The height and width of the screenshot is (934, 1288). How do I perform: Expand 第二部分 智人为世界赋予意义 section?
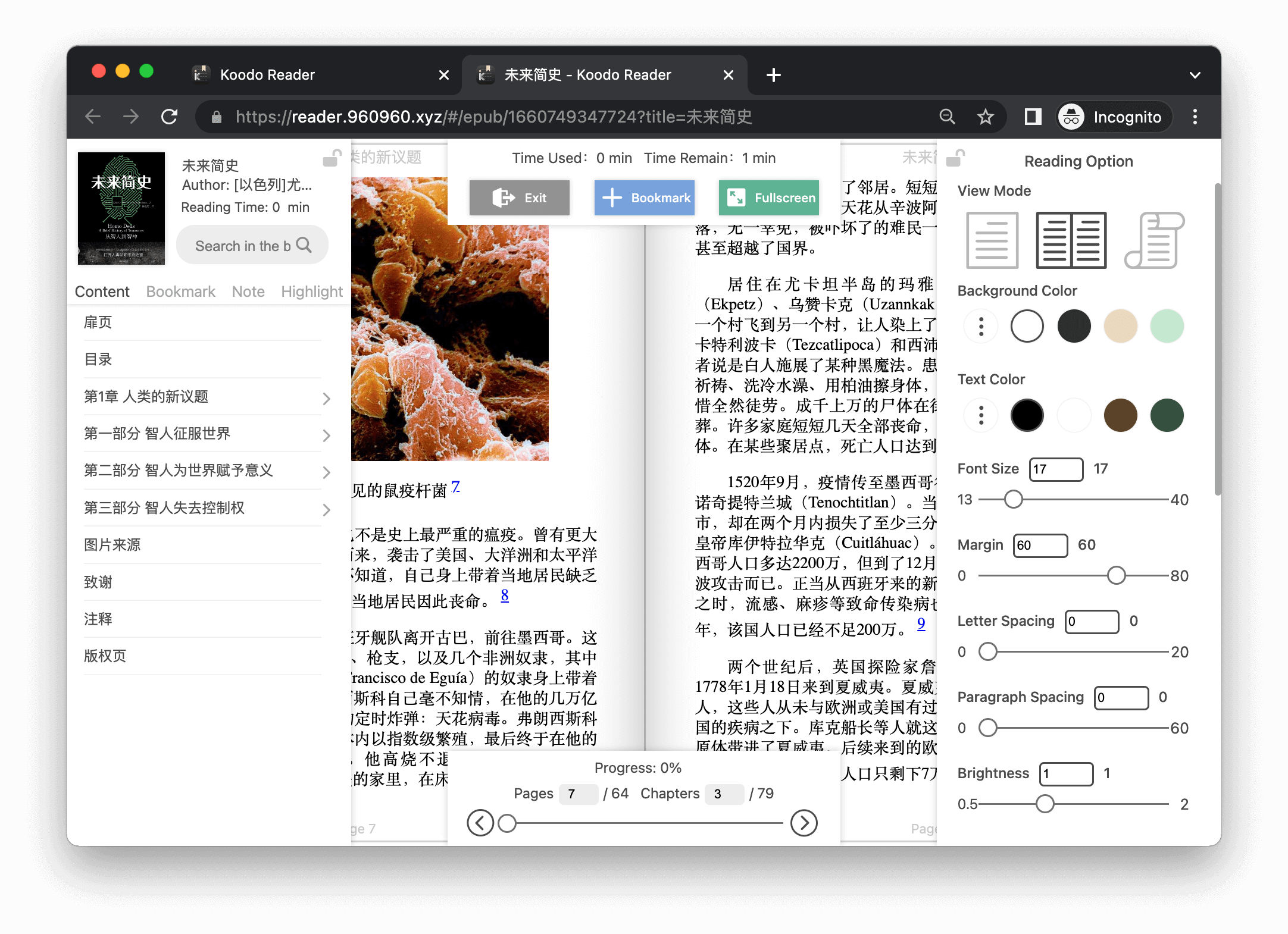pos(326,472)
